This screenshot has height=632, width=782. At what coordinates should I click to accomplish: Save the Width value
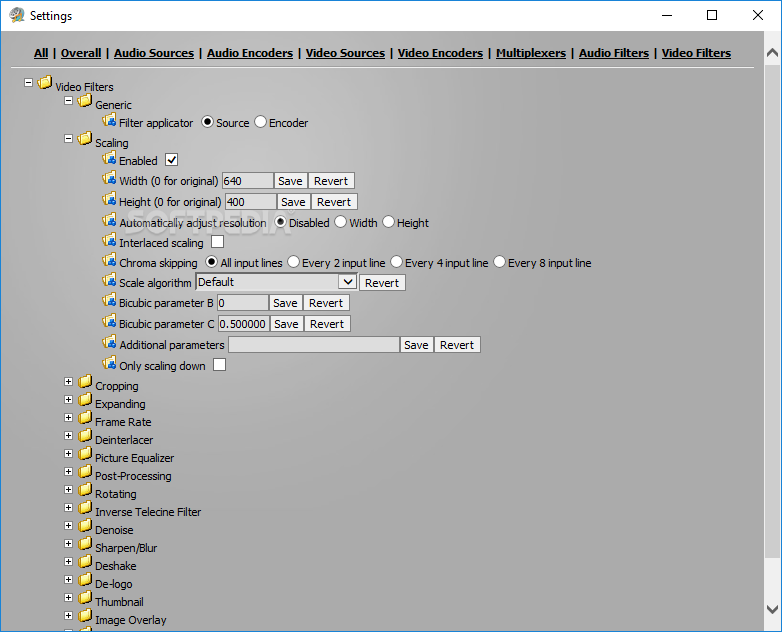pyautogui.click(x=290, y=181)
